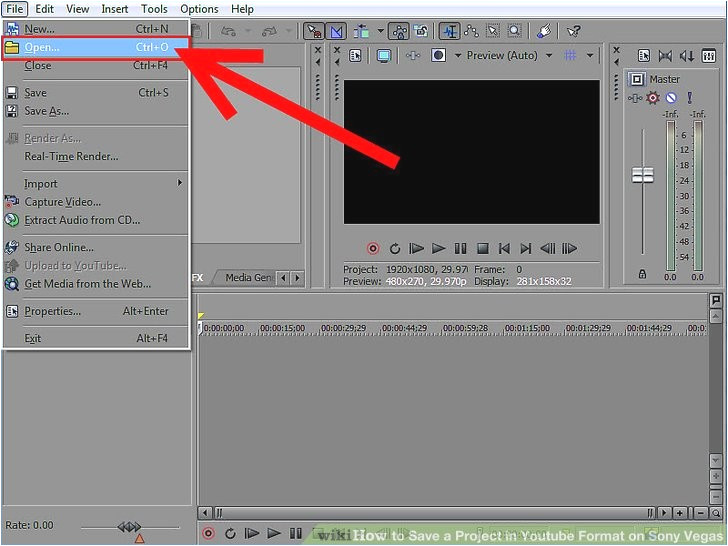Click Play From Start in preview transport
Screen dimensions: 728x546
pos(416,249)
